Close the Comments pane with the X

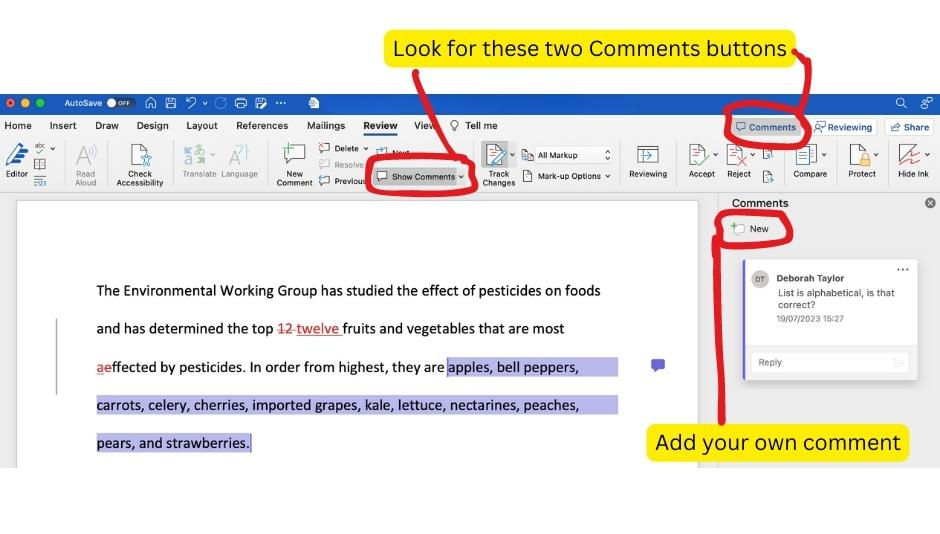click(x=930, y=203)
